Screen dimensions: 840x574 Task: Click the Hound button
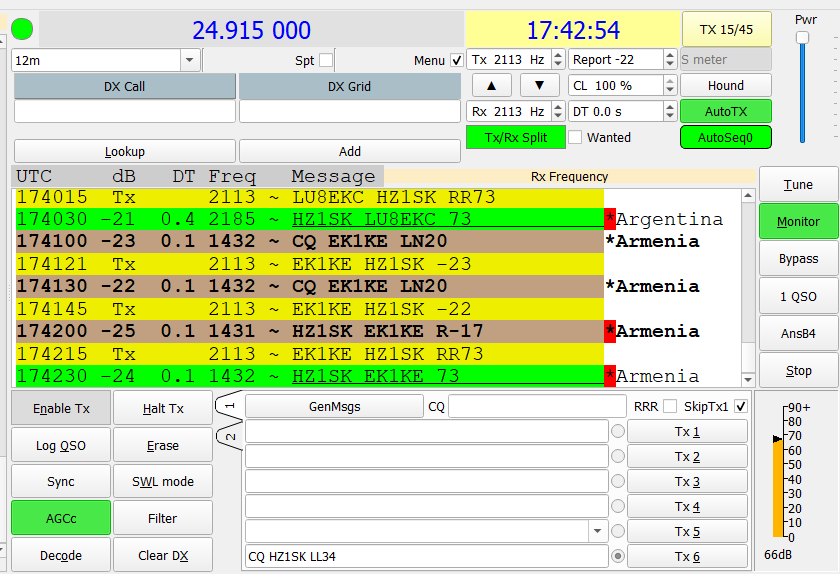coord(726,85)
